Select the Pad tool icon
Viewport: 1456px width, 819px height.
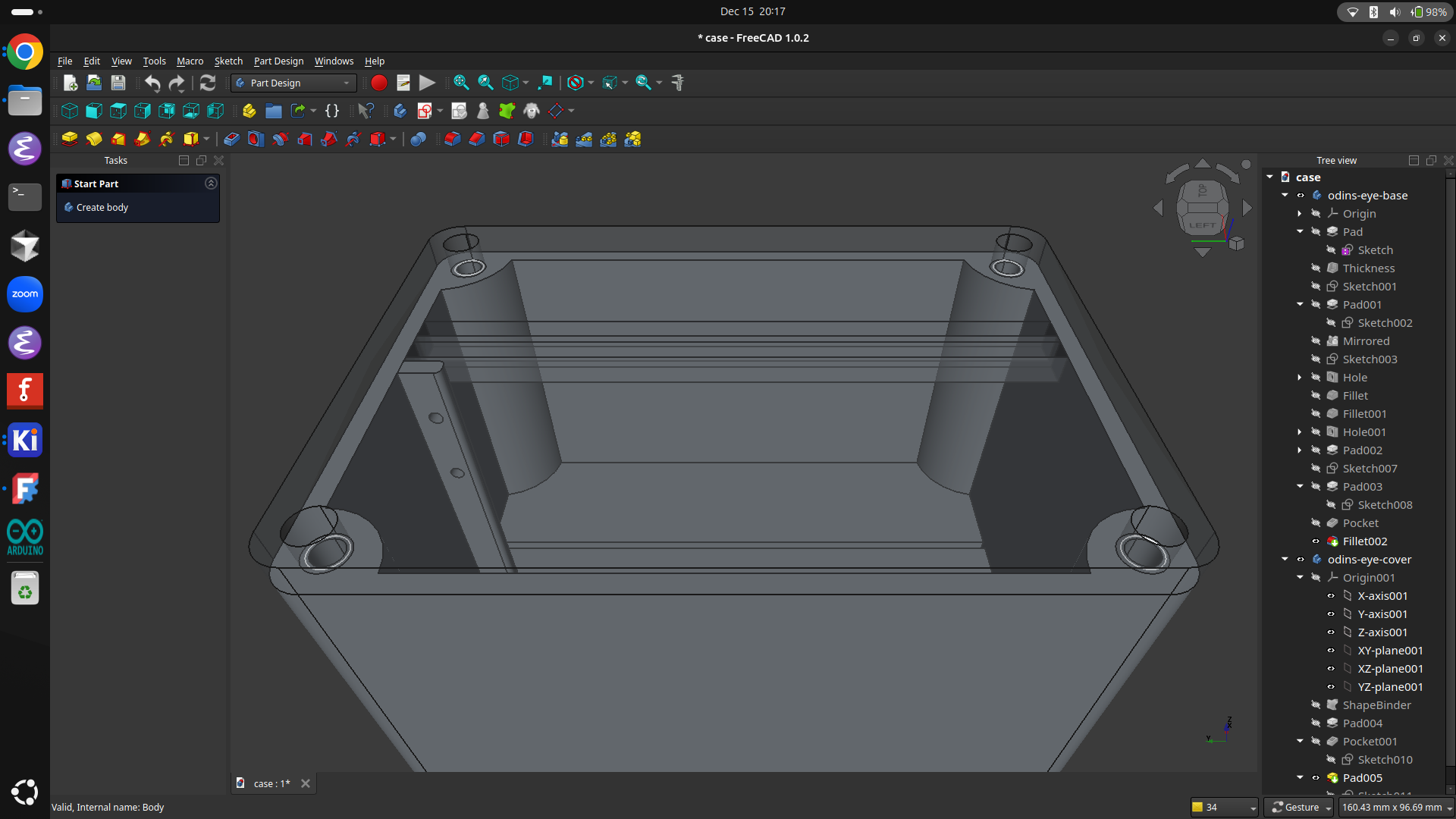tap(70, 139)
